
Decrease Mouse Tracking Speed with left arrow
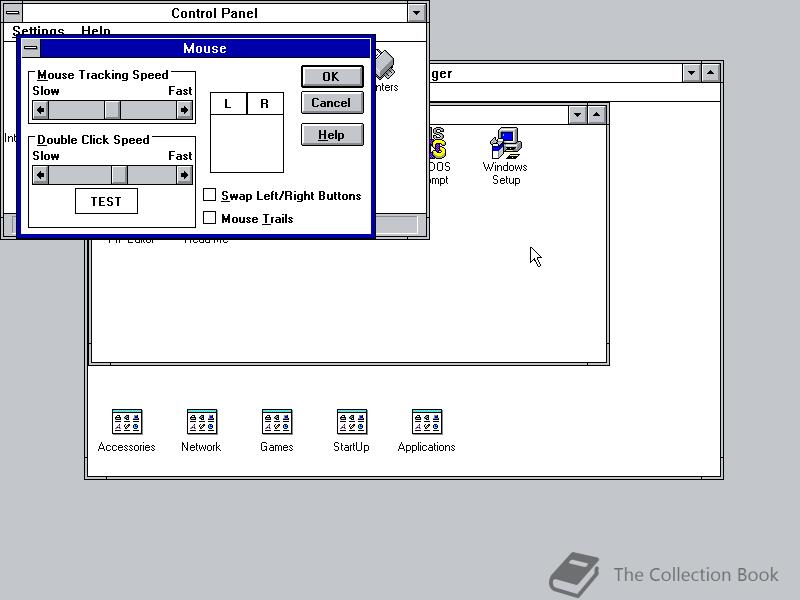[41, 110]
